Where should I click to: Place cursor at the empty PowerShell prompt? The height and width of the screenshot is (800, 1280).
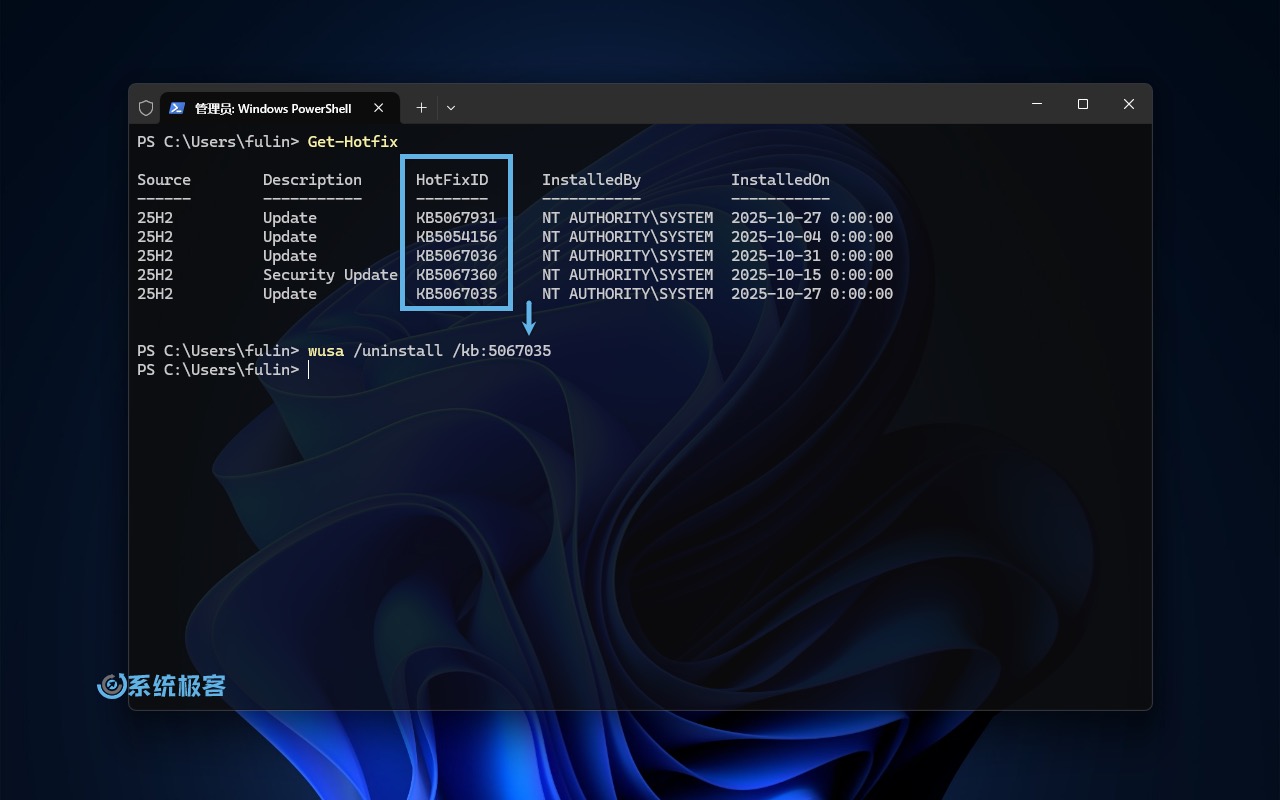coord(308,369)
